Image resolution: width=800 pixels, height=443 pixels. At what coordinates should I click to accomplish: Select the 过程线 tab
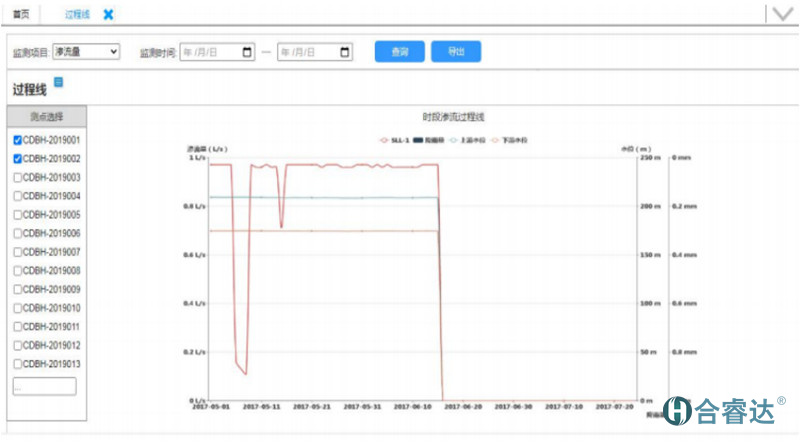(77, 15)
